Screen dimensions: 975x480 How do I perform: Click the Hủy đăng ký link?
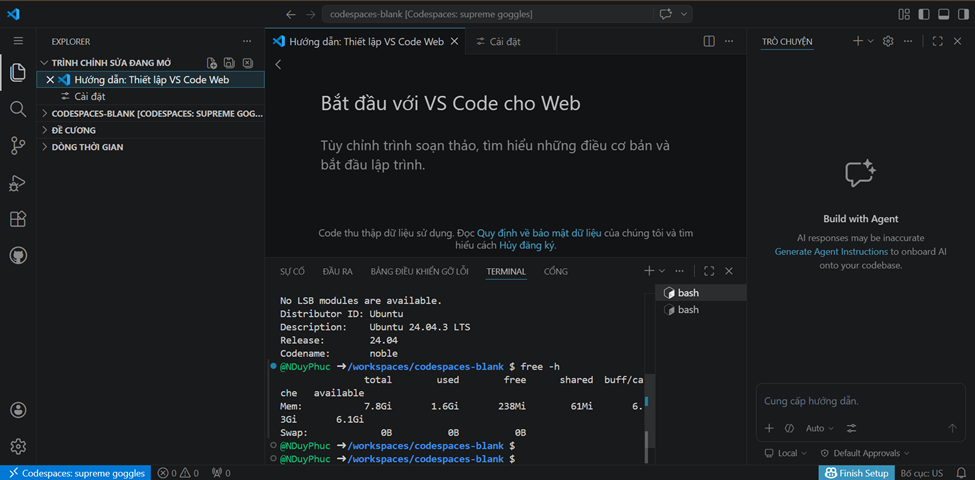click(x=527, y=246)
